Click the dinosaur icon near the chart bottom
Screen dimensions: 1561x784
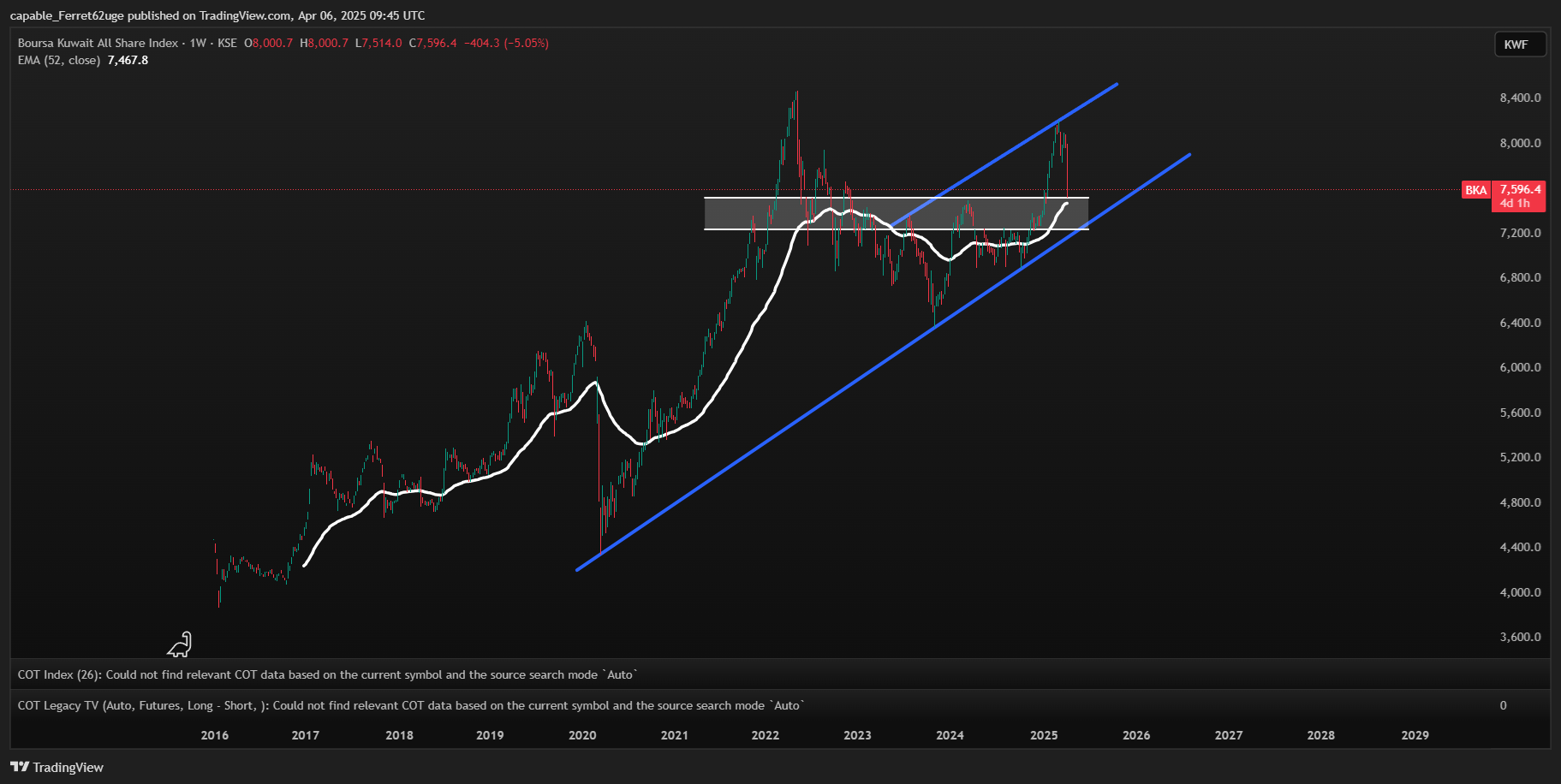pyautogui.click(x=180, y=644)
